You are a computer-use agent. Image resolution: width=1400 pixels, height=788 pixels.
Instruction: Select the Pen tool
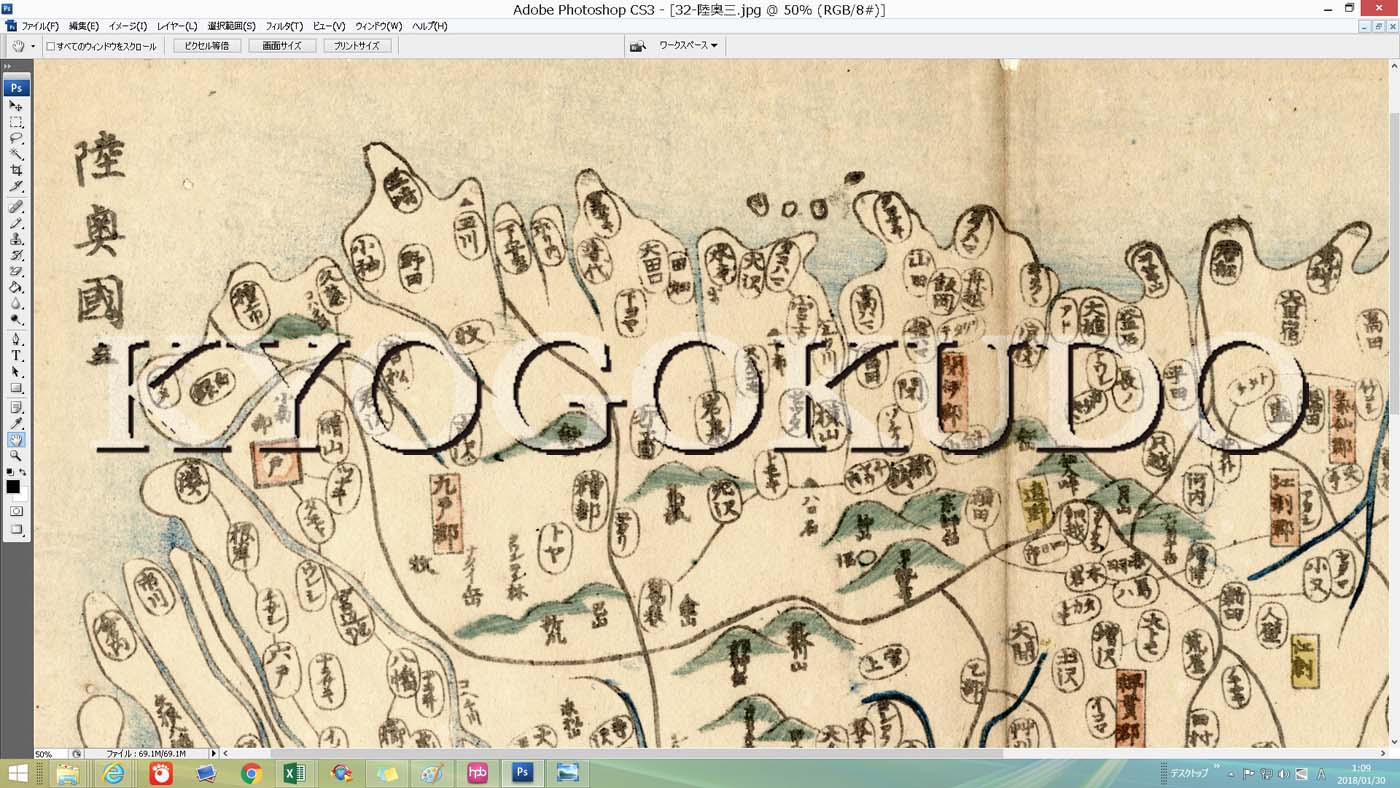coord(17,339)
